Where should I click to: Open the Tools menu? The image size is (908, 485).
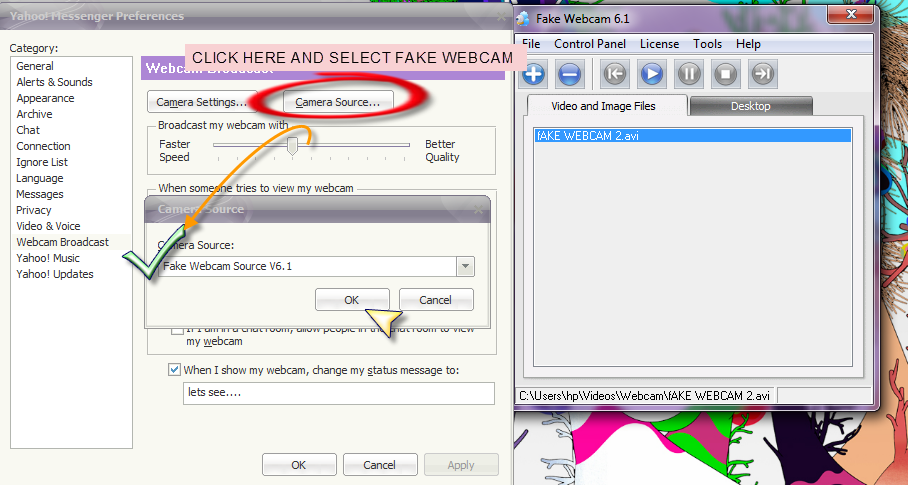[707, 44]
